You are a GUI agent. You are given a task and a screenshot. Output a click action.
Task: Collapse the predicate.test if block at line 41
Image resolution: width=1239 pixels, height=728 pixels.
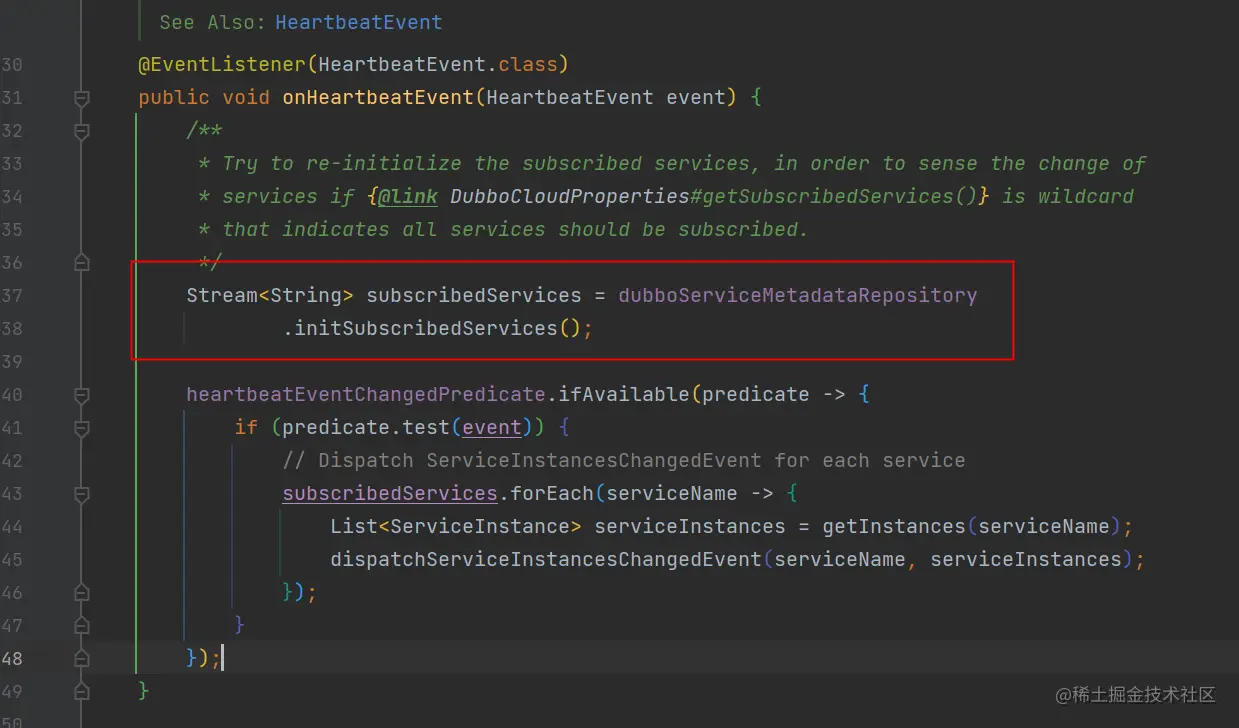pos(82,427)
